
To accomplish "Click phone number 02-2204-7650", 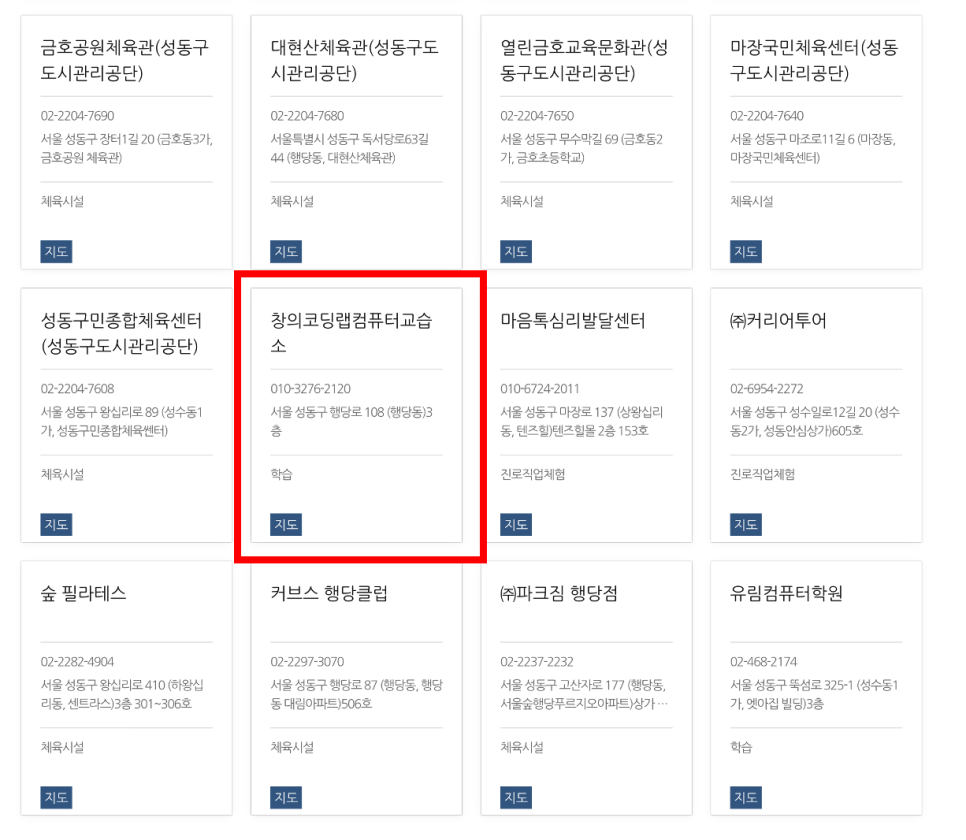I will pos(537,116).
